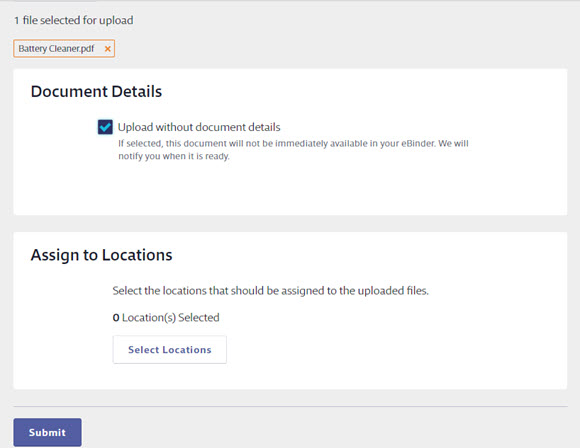Open the Select Locations picker
The height and width of the screenshot is (448, 580).
click(x=170, y=350)
